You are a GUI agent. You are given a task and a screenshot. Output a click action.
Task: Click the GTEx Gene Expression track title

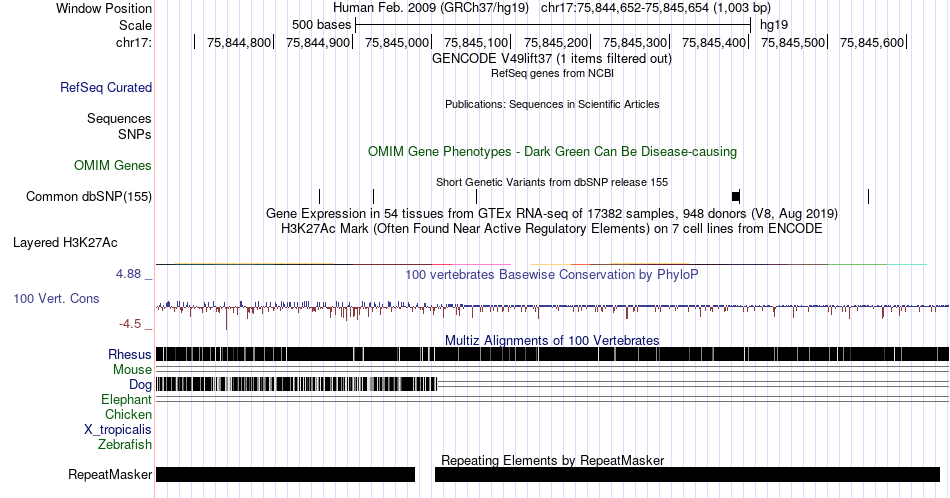552,213
